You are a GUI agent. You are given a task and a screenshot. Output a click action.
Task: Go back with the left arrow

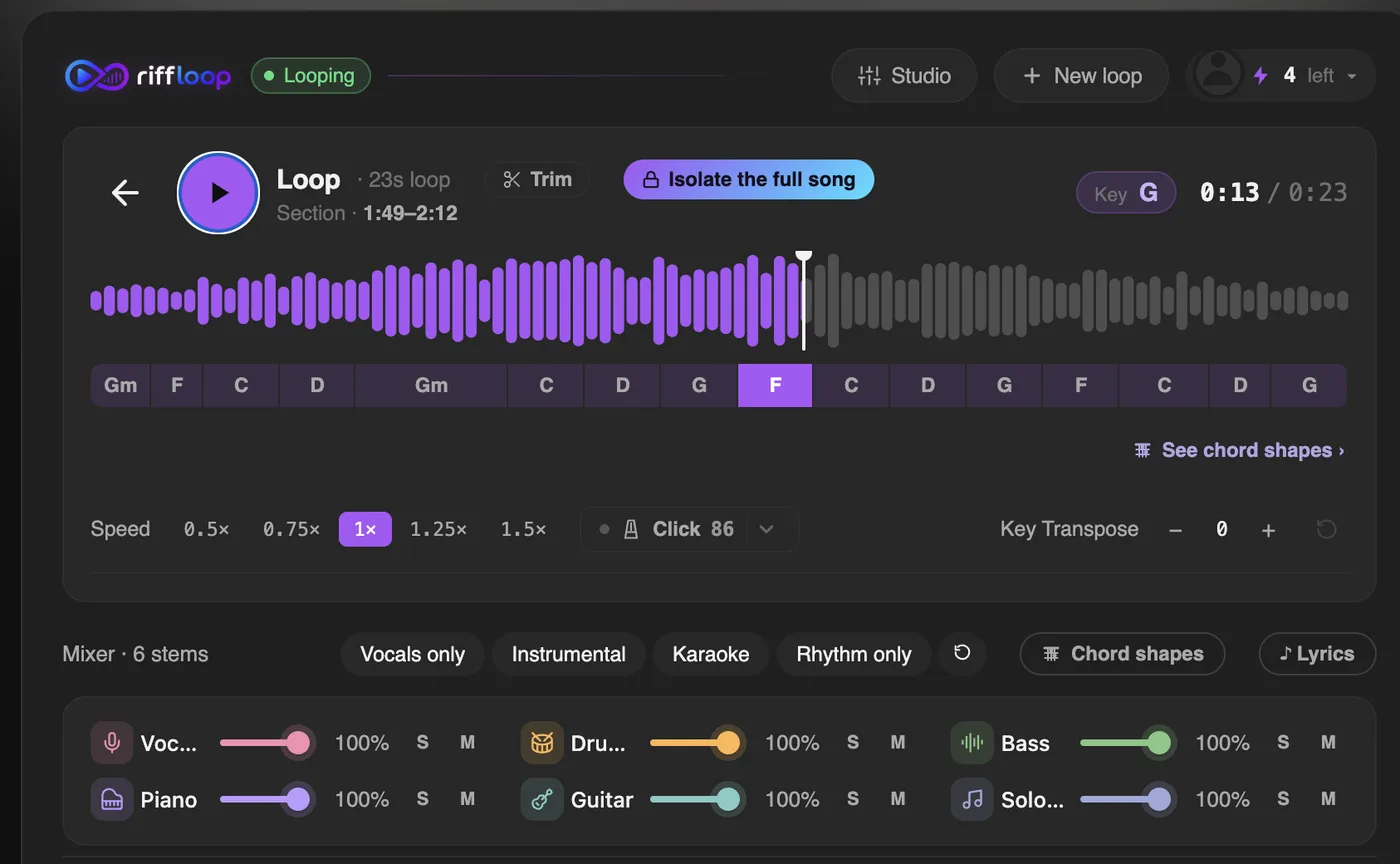[125, 192]
